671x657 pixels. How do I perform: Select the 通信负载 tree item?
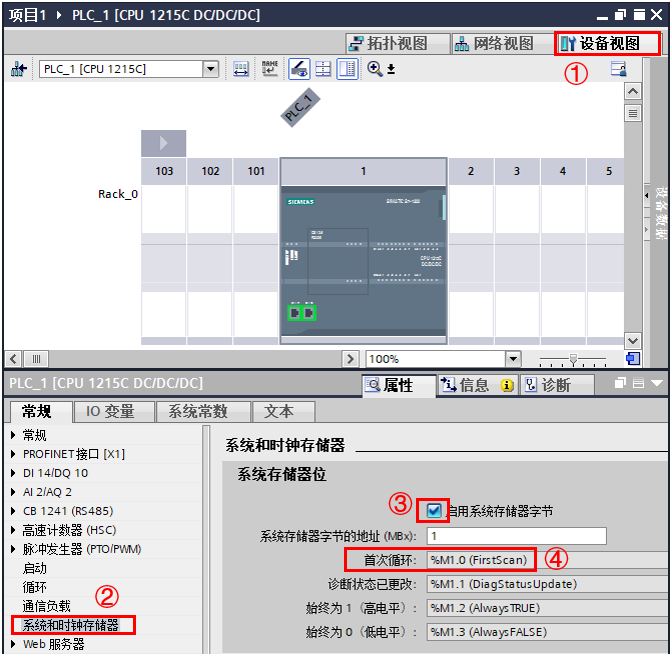point(47,606)
